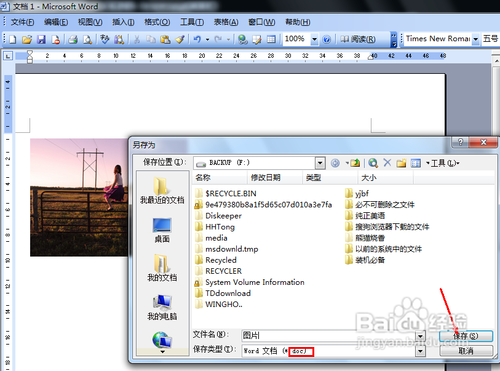Open the 窗口(W) menu

click(x=262, y=22)
